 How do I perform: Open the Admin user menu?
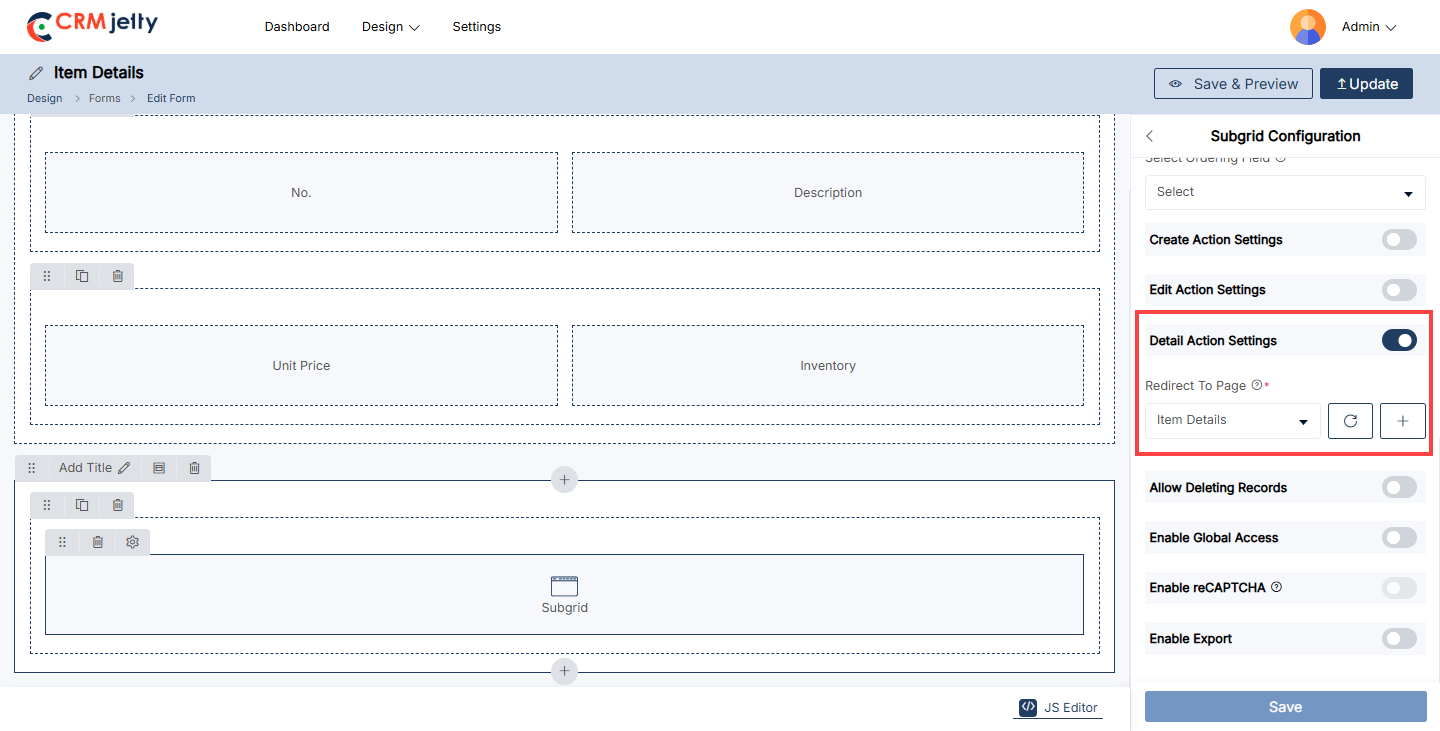(x=1368, y=27)
